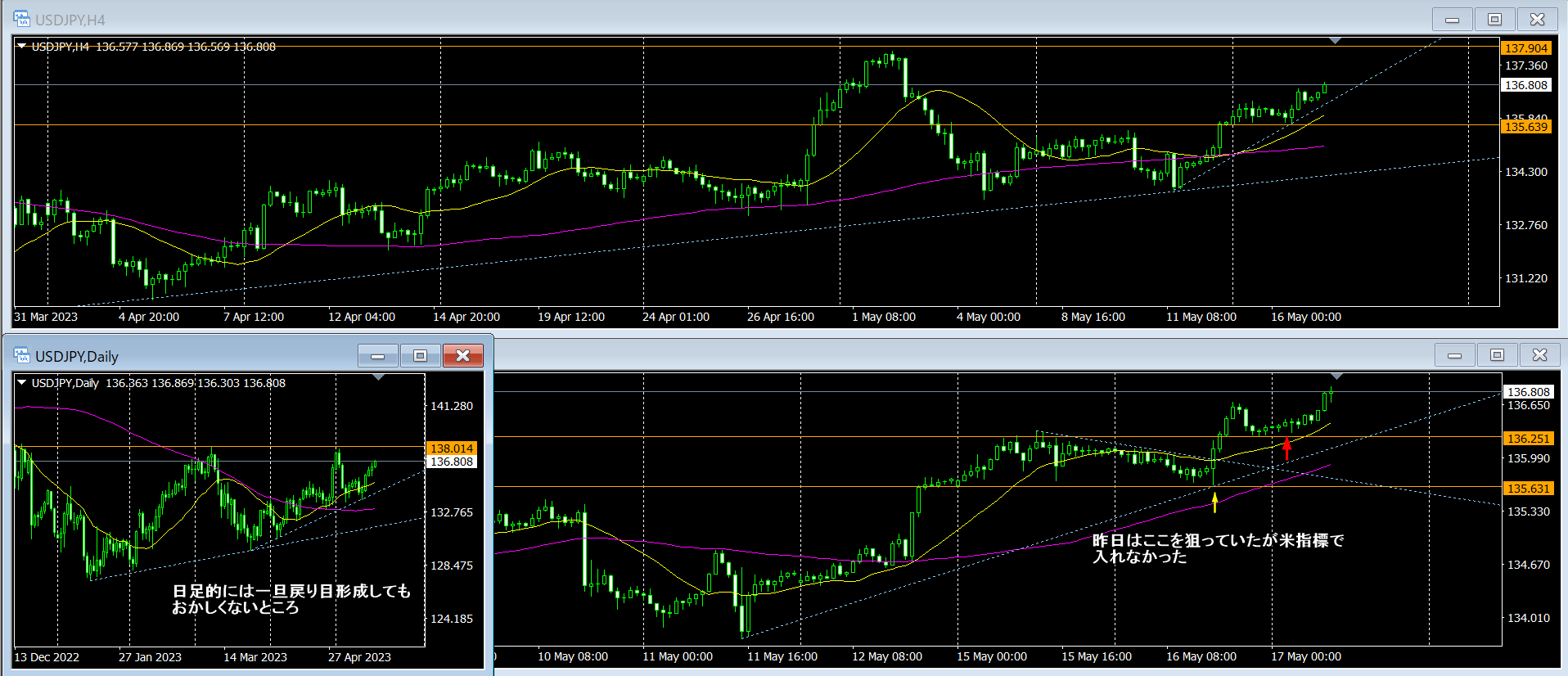Click the 134.300 price scale label

tap(1526, 172)
